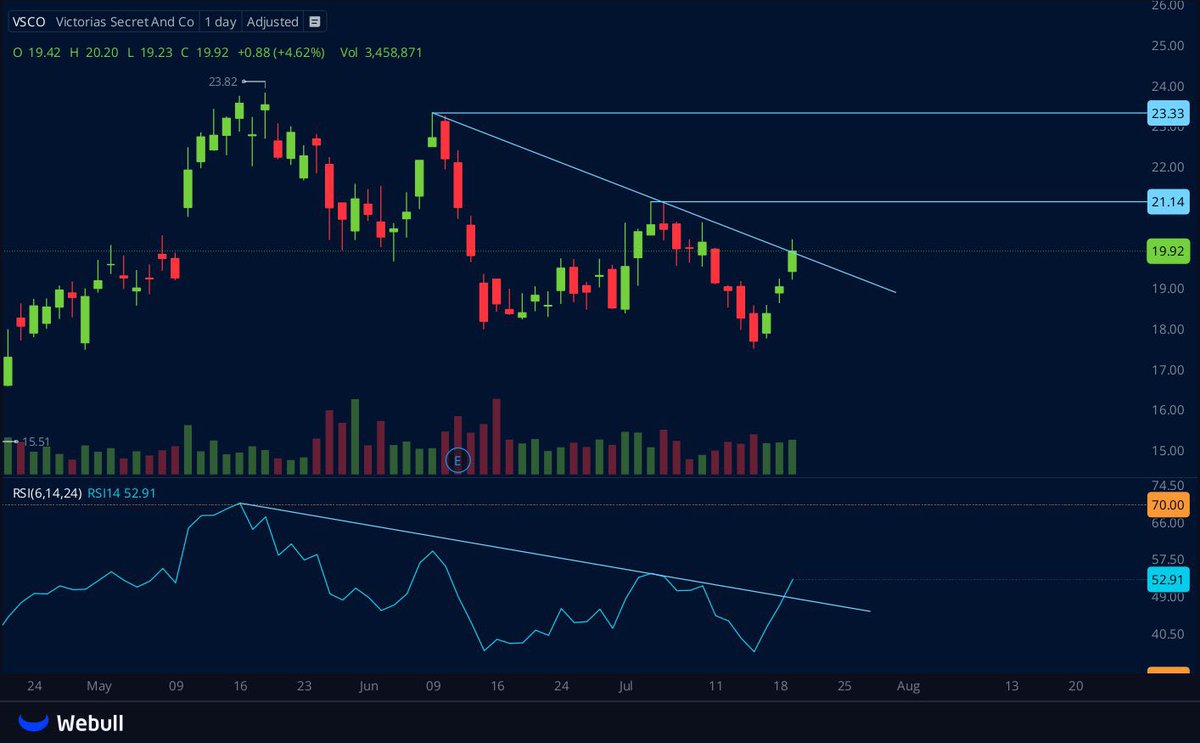Click the Jun label on date axis

370,687
